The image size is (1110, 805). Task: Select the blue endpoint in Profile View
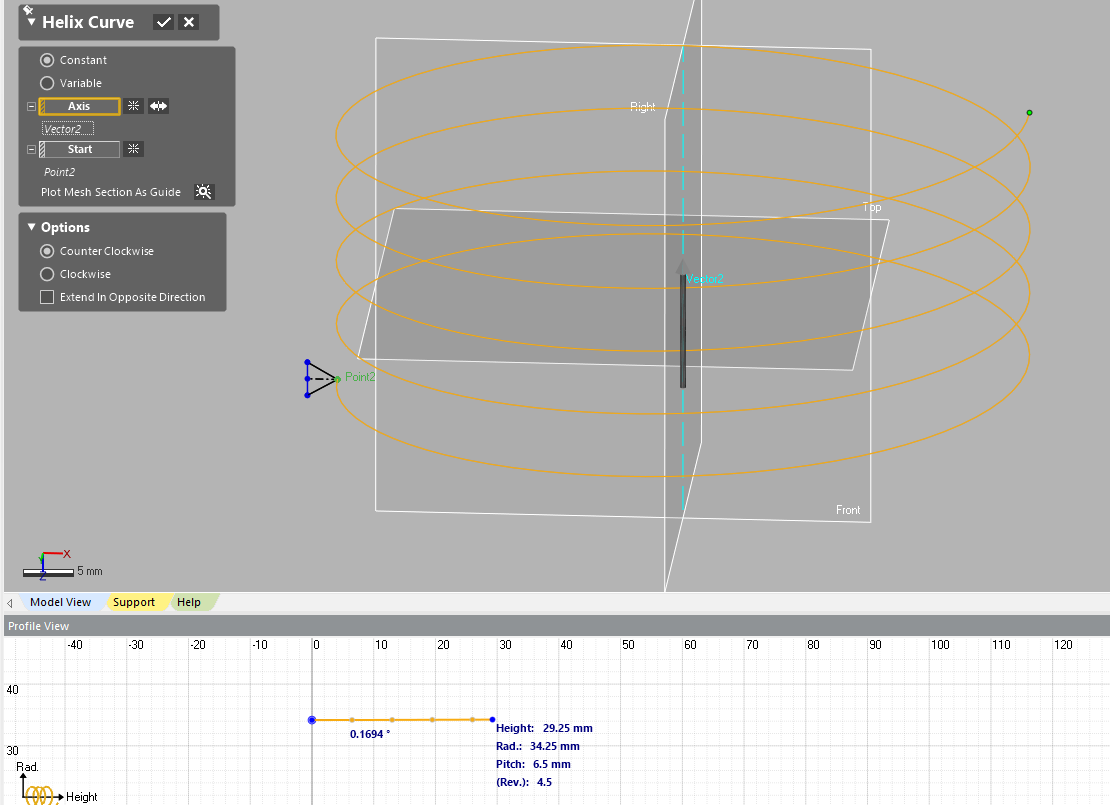pos(312,719)
